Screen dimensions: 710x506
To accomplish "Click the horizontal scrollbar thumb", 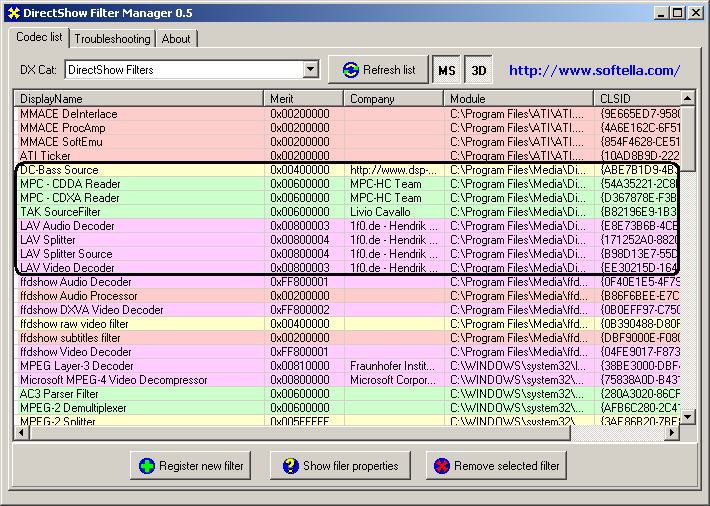I will [x=299, y=433].
